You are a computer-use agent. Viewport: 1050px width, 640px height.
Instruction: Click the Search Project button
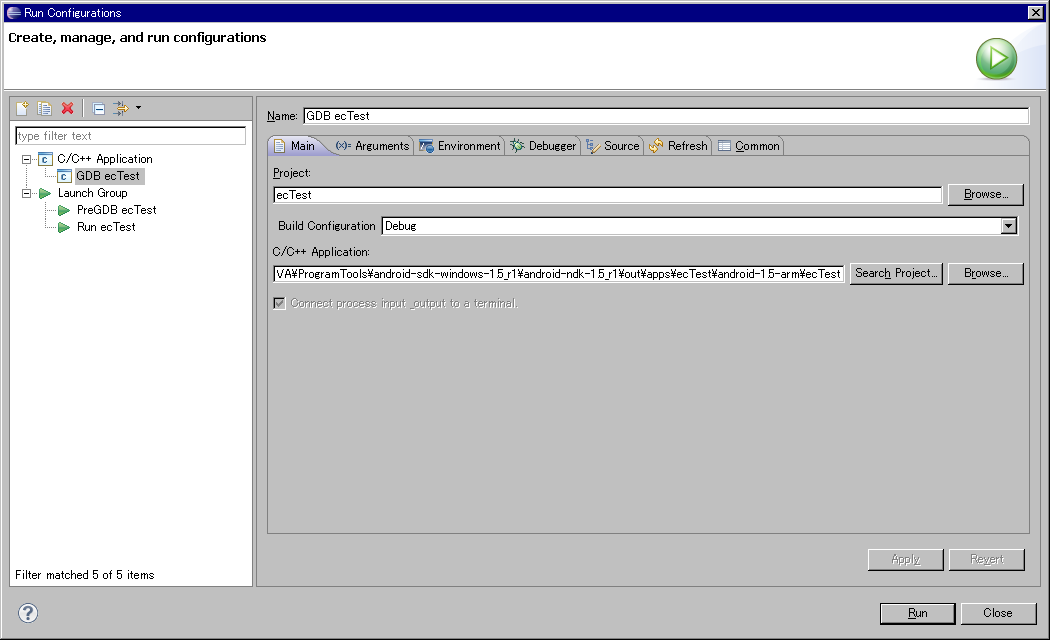click(896, 273)
